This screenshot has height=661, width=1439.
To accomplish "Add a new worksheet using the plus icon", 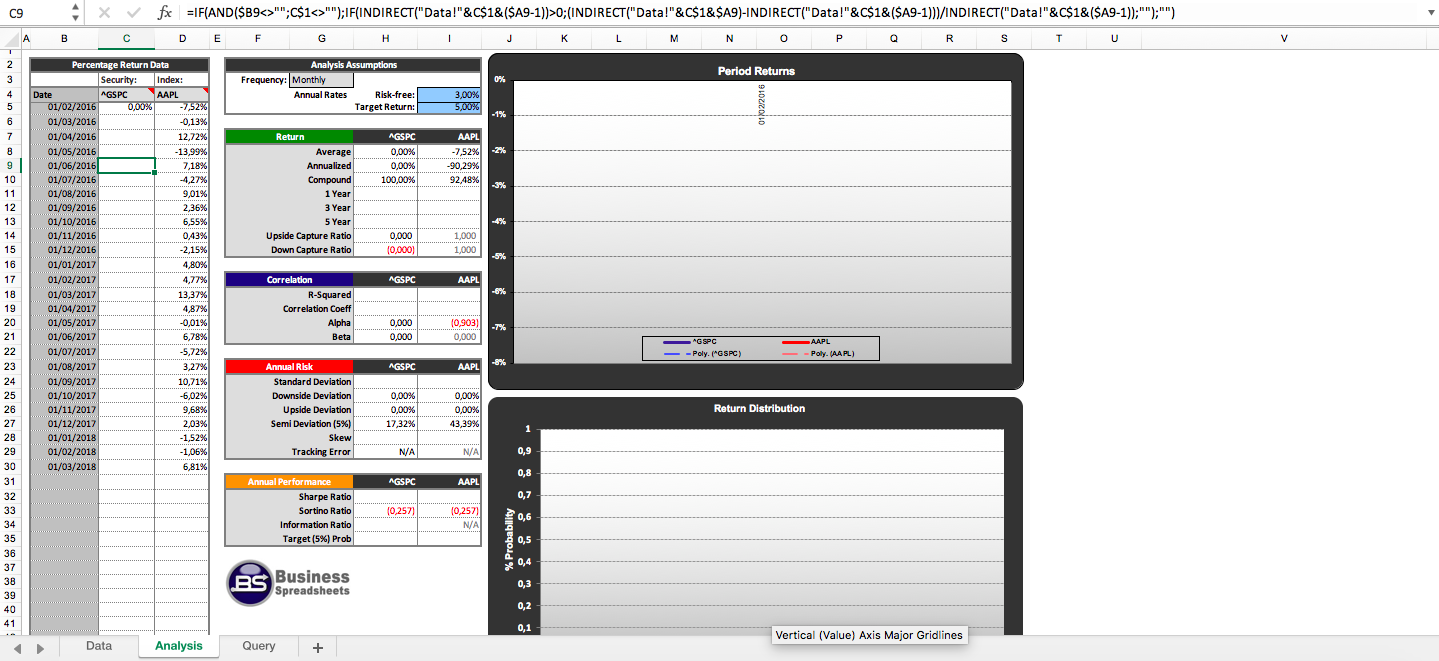I will tap(317, 646).
